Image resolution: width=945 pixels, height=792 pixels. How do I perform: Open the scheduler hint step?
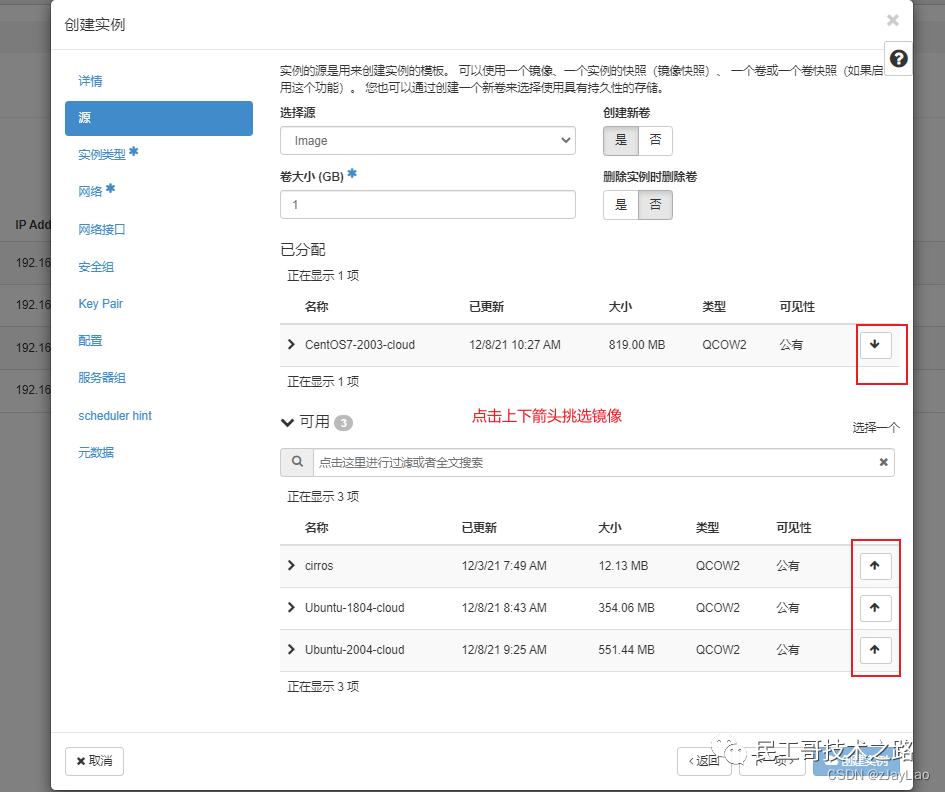(115, 415)
